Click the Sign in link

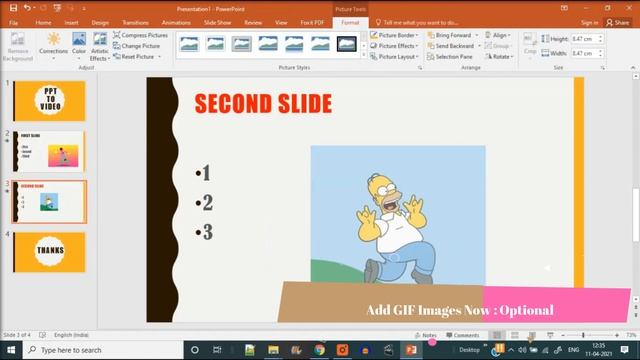point(589,22)
